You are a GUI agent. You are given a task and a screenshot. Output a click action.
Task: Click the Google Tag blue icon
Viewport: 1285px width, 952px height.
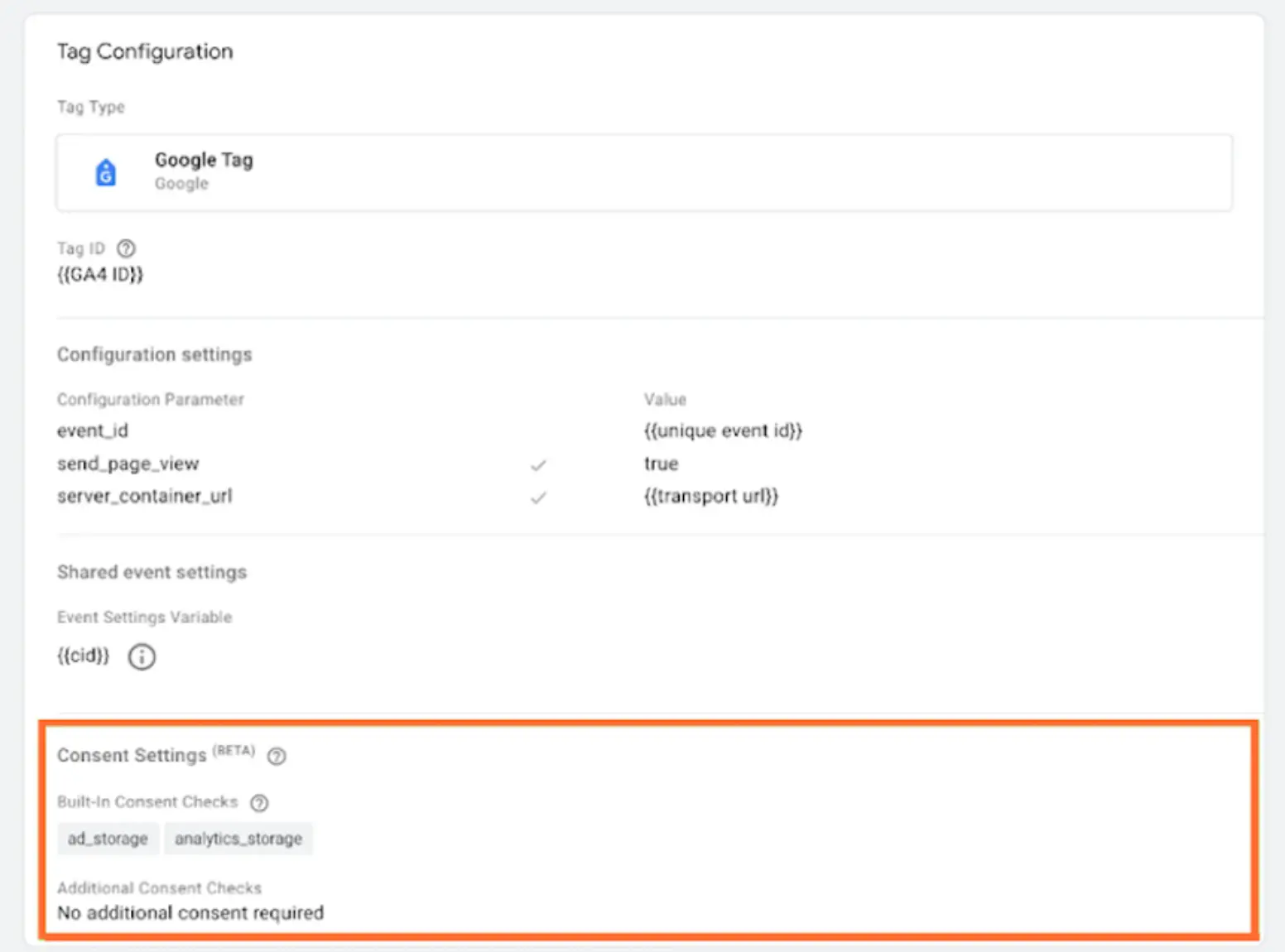pyautogui.click(x=106, y=172)
